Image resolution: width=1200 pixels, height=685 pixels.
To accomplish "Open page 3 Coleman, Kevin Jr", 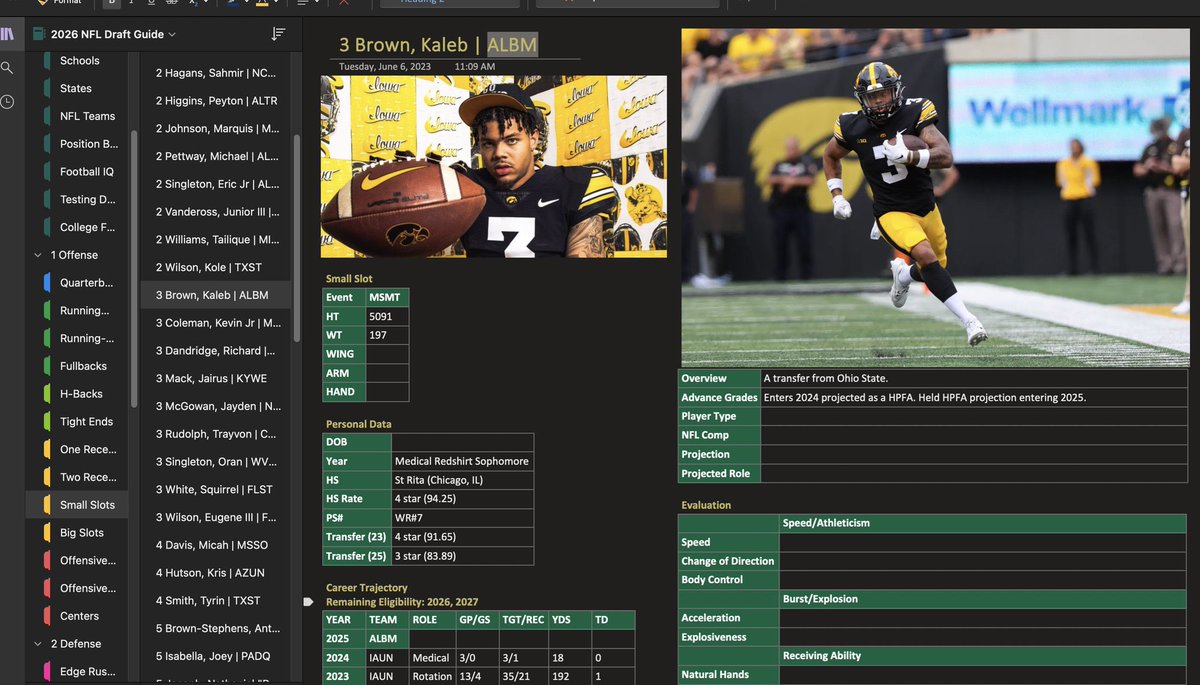I will 216,323.
